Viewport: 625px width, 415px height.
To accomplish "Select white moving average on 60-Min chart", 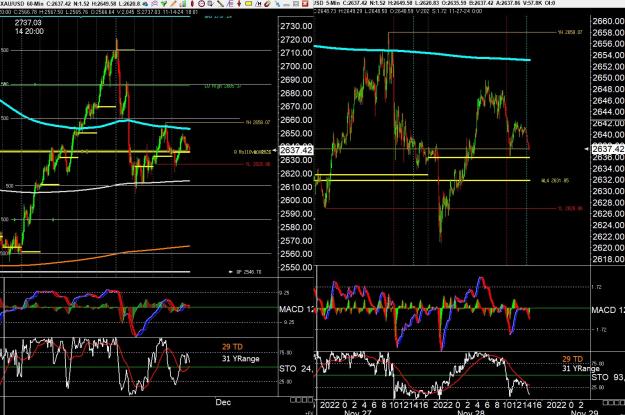I will 96,188.
